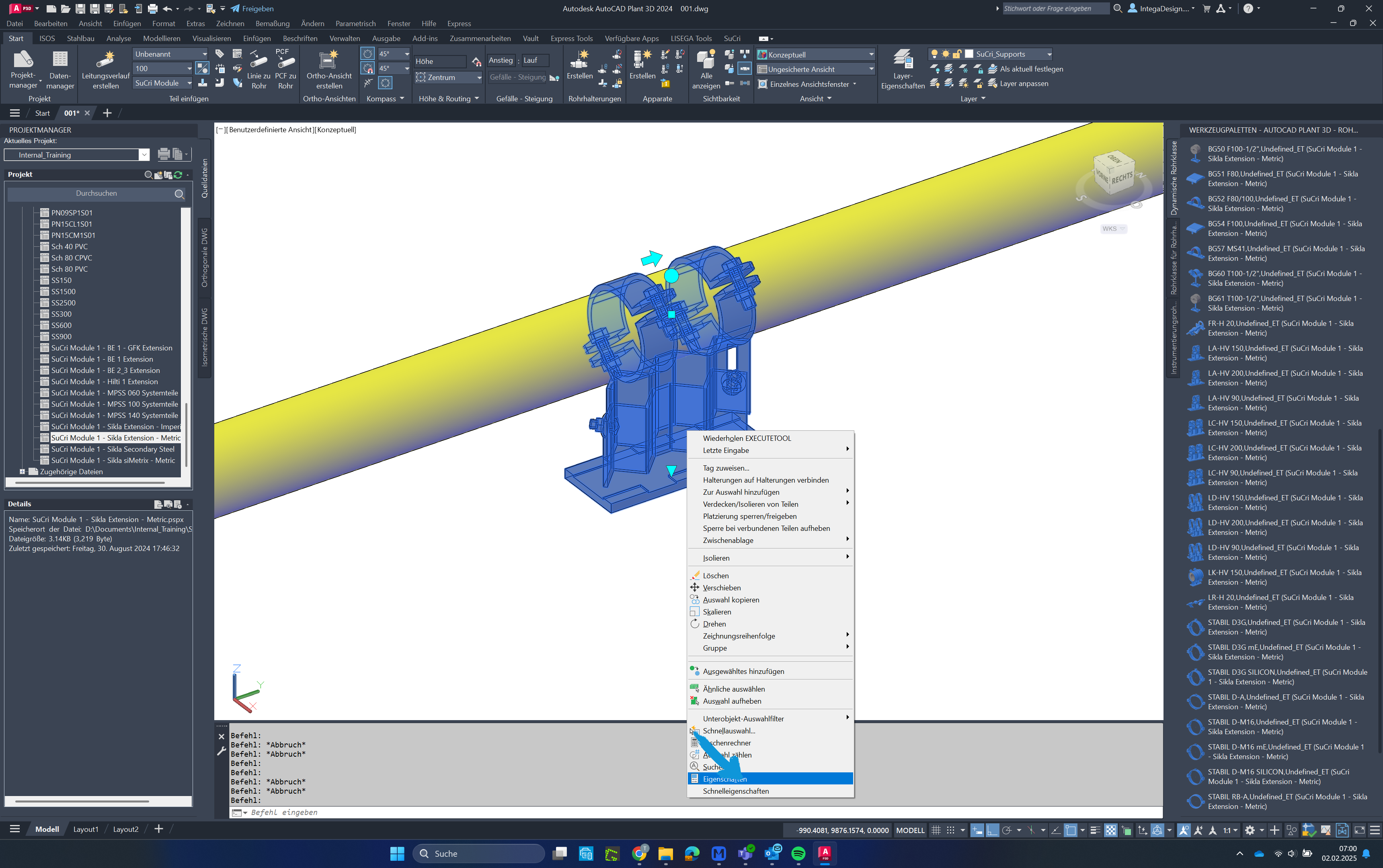Open the Zentrum routing alignment dropdown
Viewport: 1383px width, 868px height.
point(448,77)
